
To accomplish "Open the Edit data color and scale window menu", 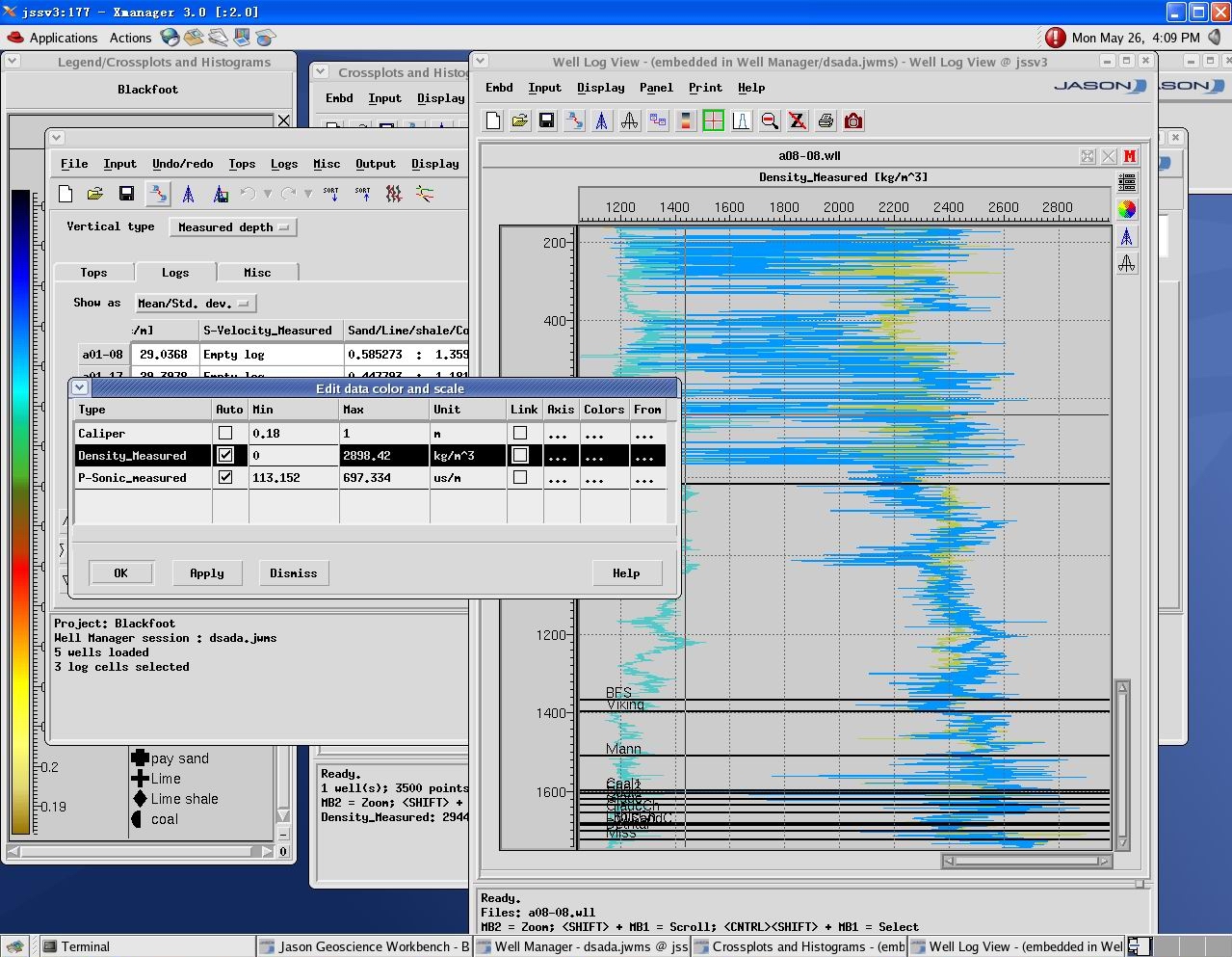I will coord(80,387).
